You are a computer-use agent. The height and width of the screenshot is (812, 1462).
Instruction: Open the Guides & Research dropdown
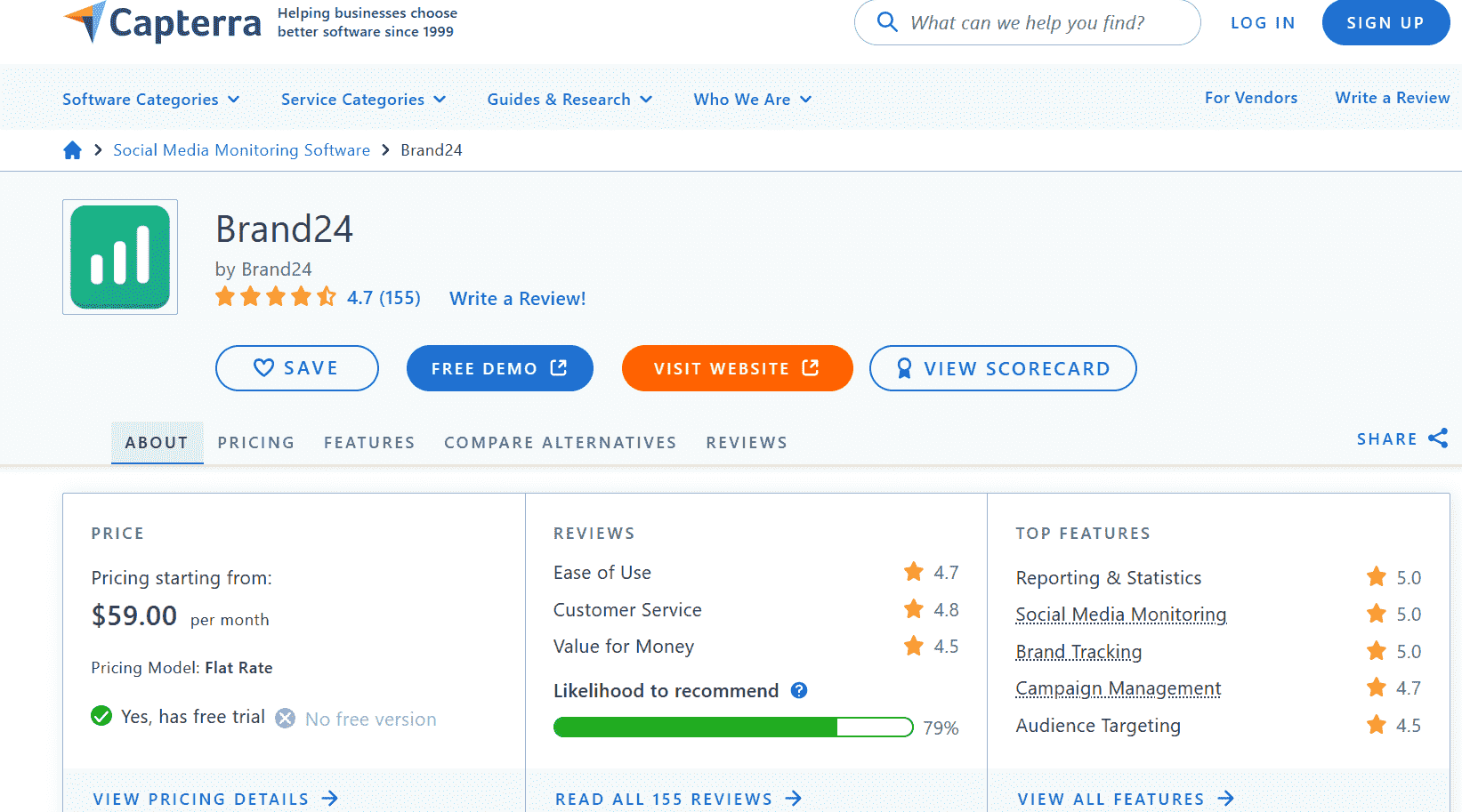click(569, 99)
